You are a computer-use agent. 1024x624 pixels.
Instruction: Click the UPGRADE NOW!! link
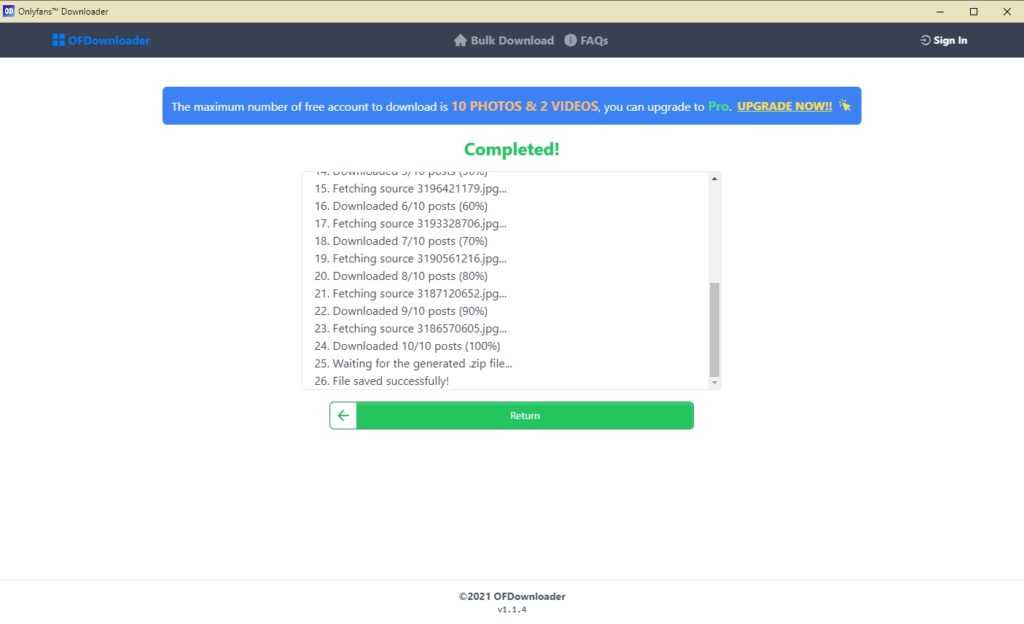(784, 106)
